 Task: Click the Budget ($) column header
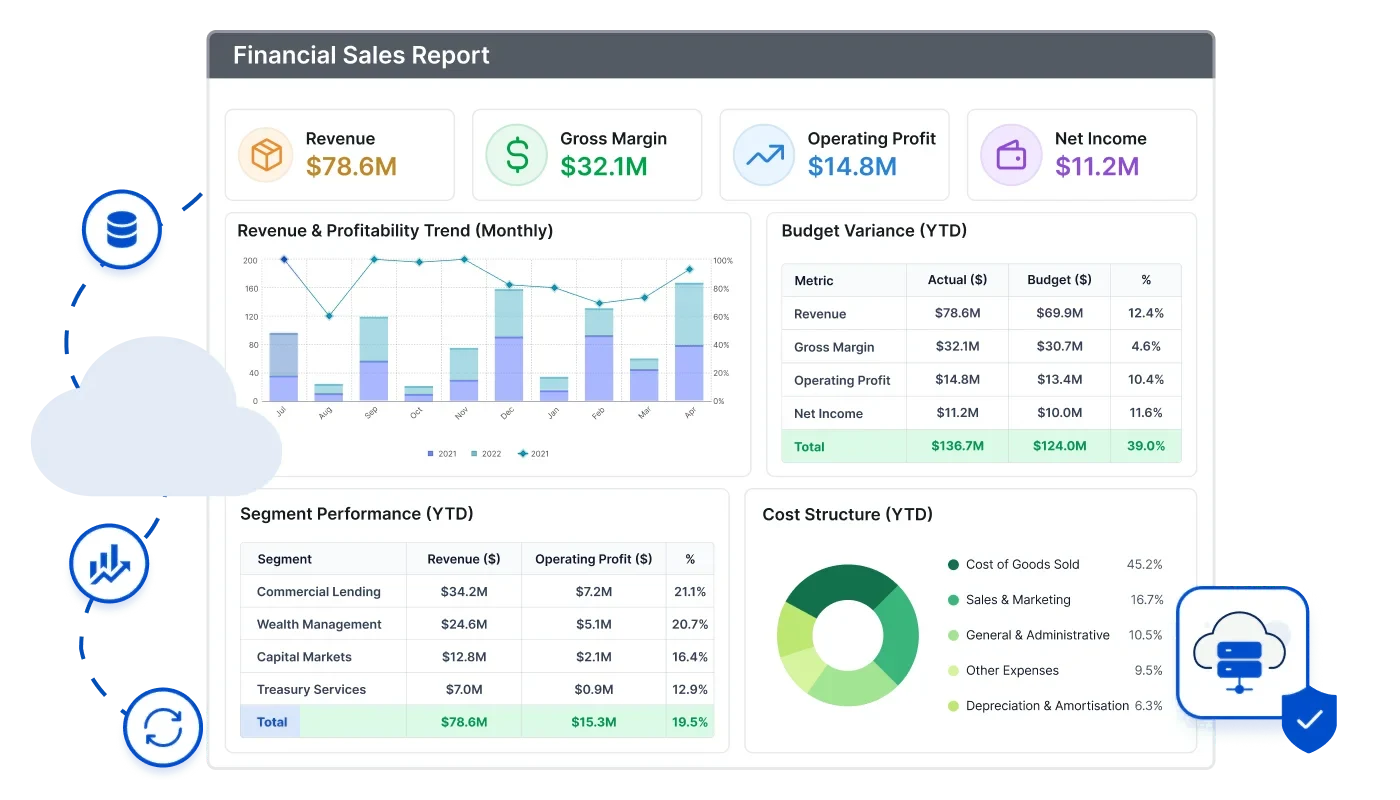tap(1059, 280)
